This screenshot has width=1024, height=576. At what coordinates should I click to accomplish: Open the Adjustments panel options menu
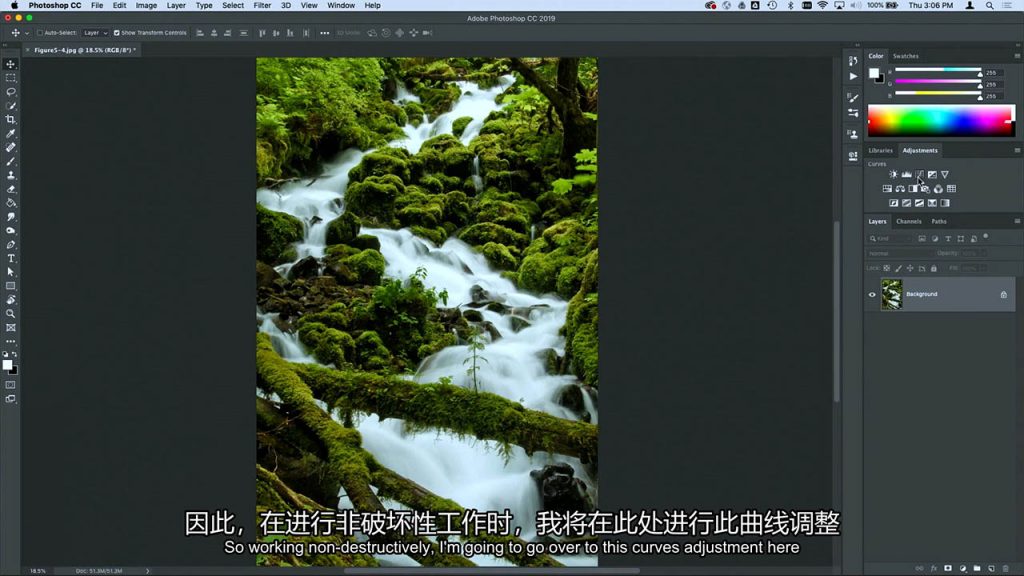1017,150
